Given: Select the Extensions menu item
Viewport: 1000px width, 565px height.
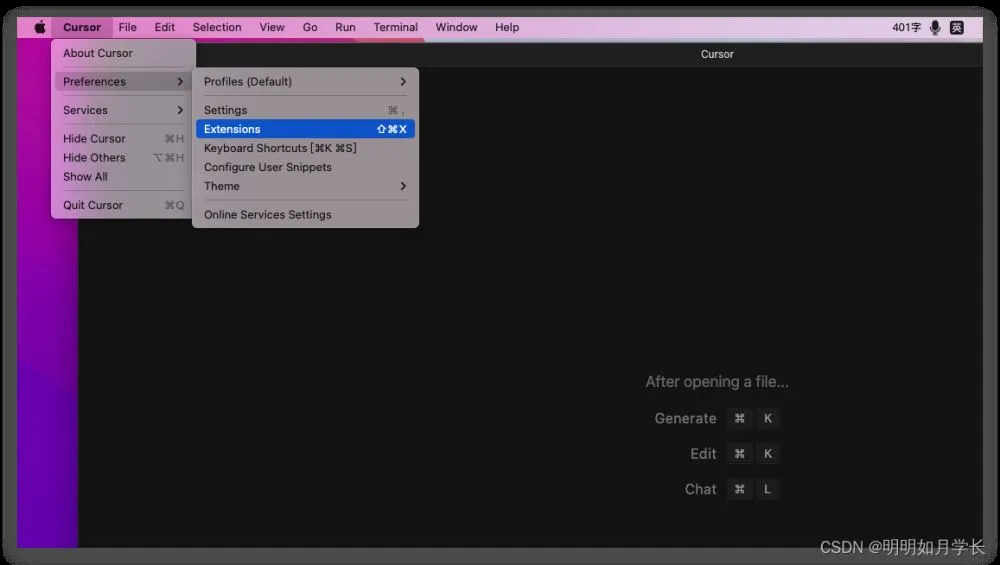Looking at the screenshot, I should 305,129.
